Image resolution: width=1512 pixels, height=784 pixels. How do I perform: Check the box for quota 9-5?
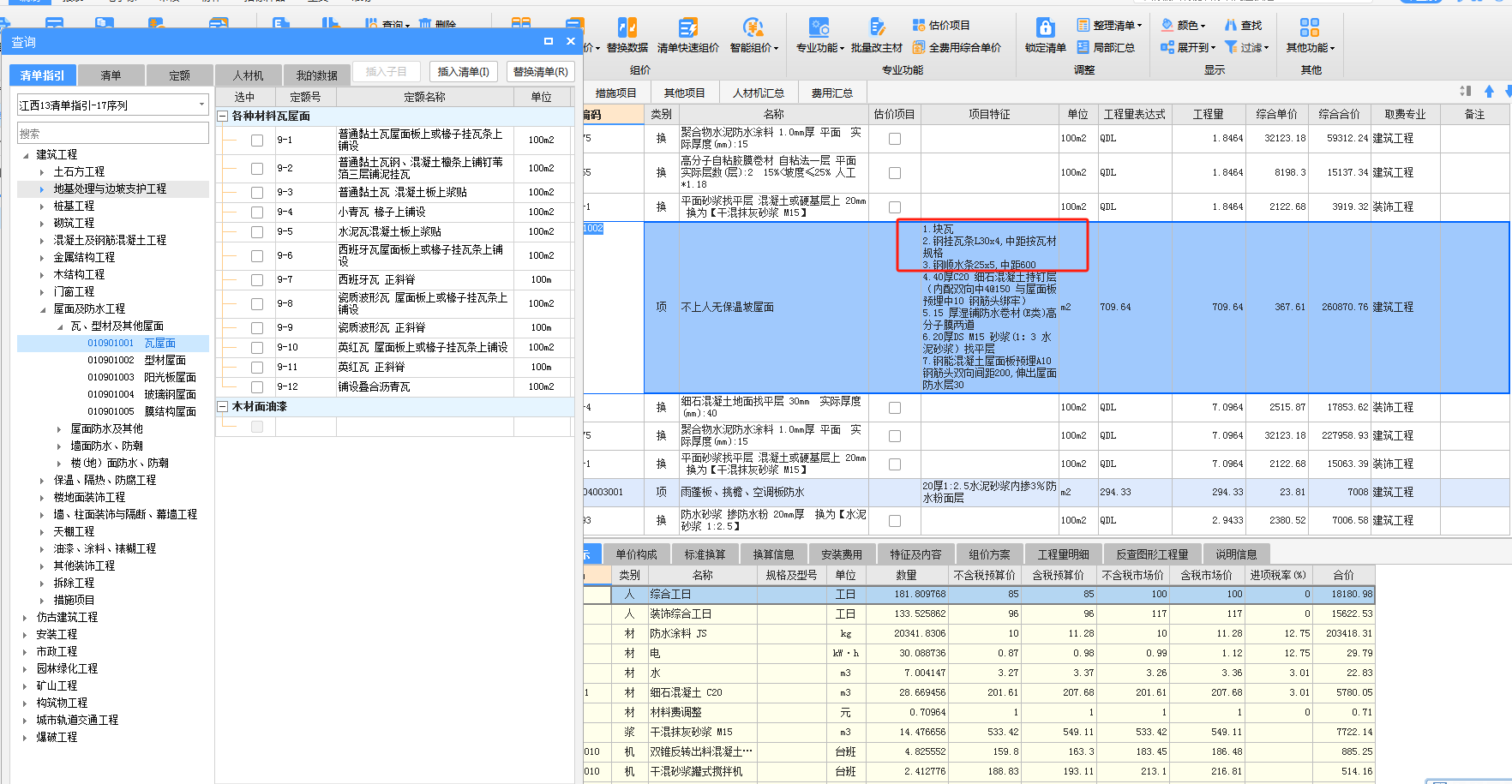(257, 232)
